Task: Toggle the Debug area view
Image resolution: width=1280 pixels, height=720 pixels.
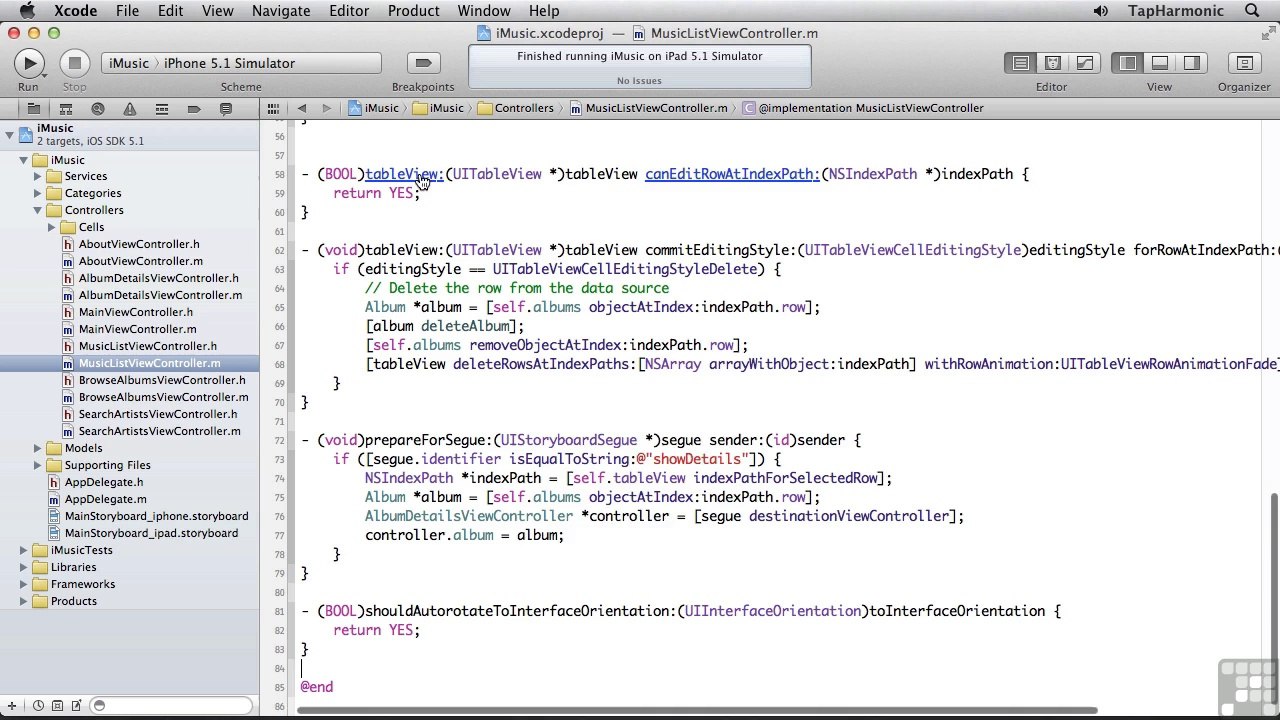Action: (x=1160, y=63)
